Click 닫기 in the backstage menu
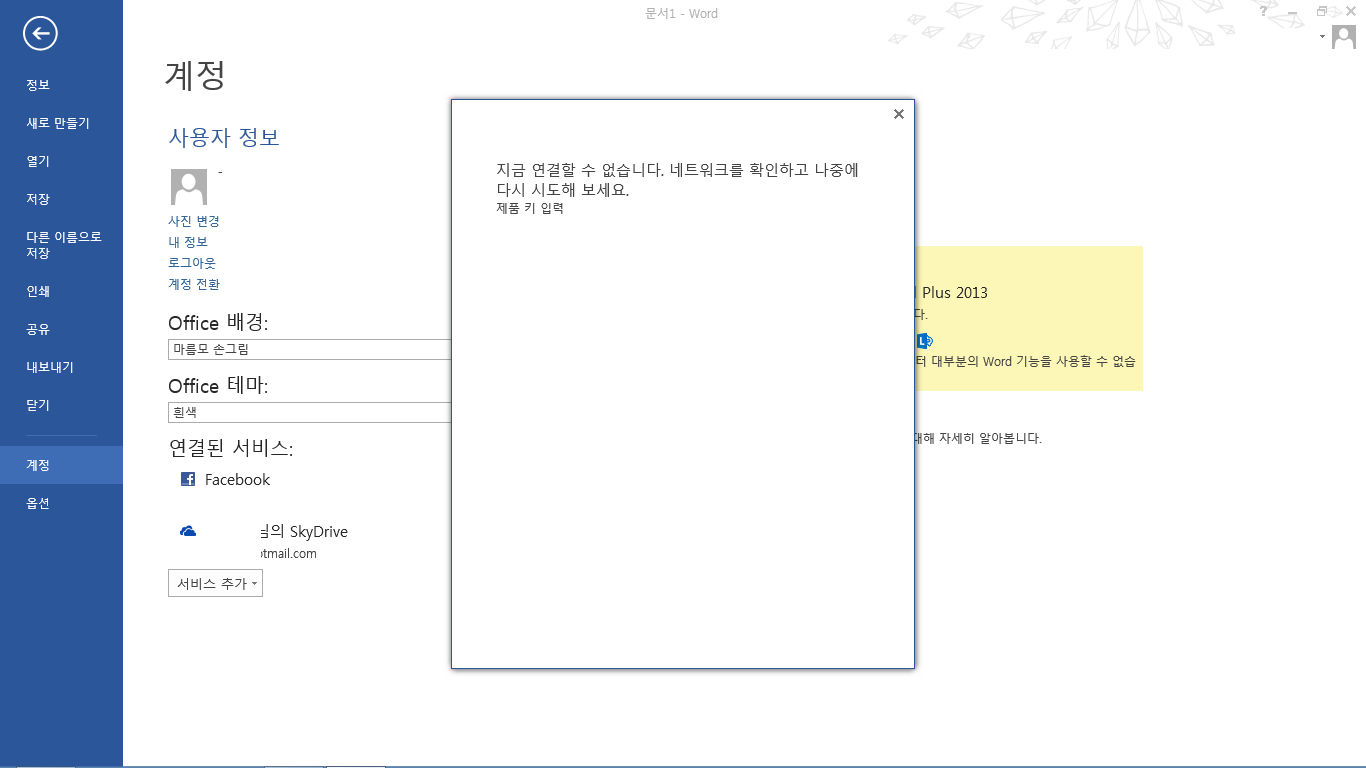The image size is (1366, 768). 61,405
